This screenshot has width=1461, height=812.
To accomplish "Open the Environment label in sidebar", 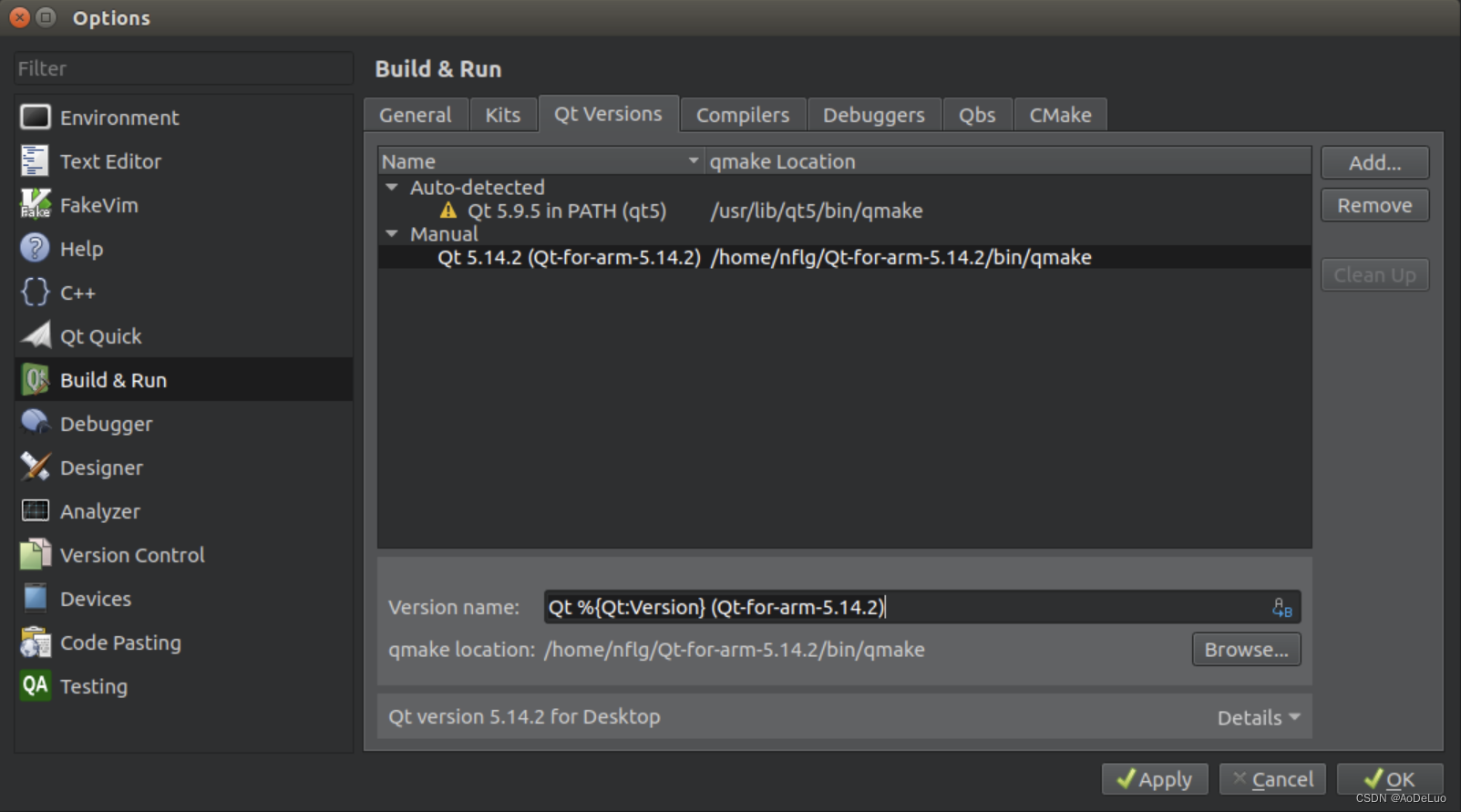I will [119, 118].
